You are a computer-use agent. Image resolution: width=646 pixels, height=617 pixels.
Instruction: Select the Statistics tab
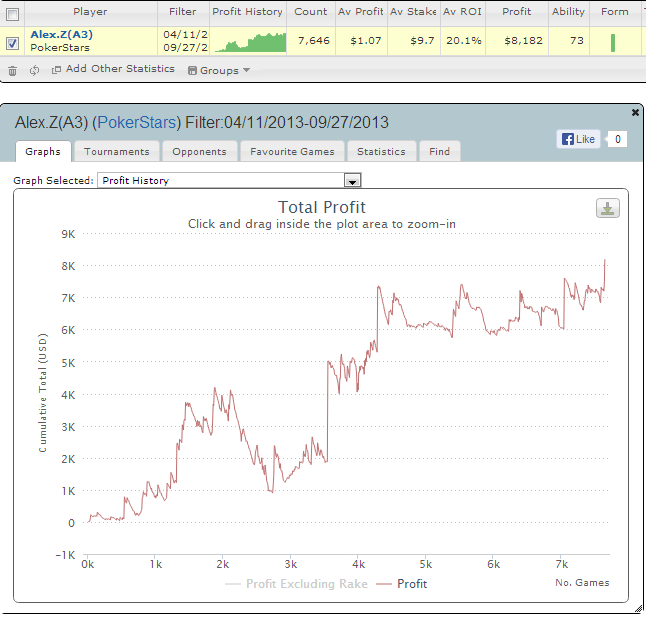click(x=381, y=152)
